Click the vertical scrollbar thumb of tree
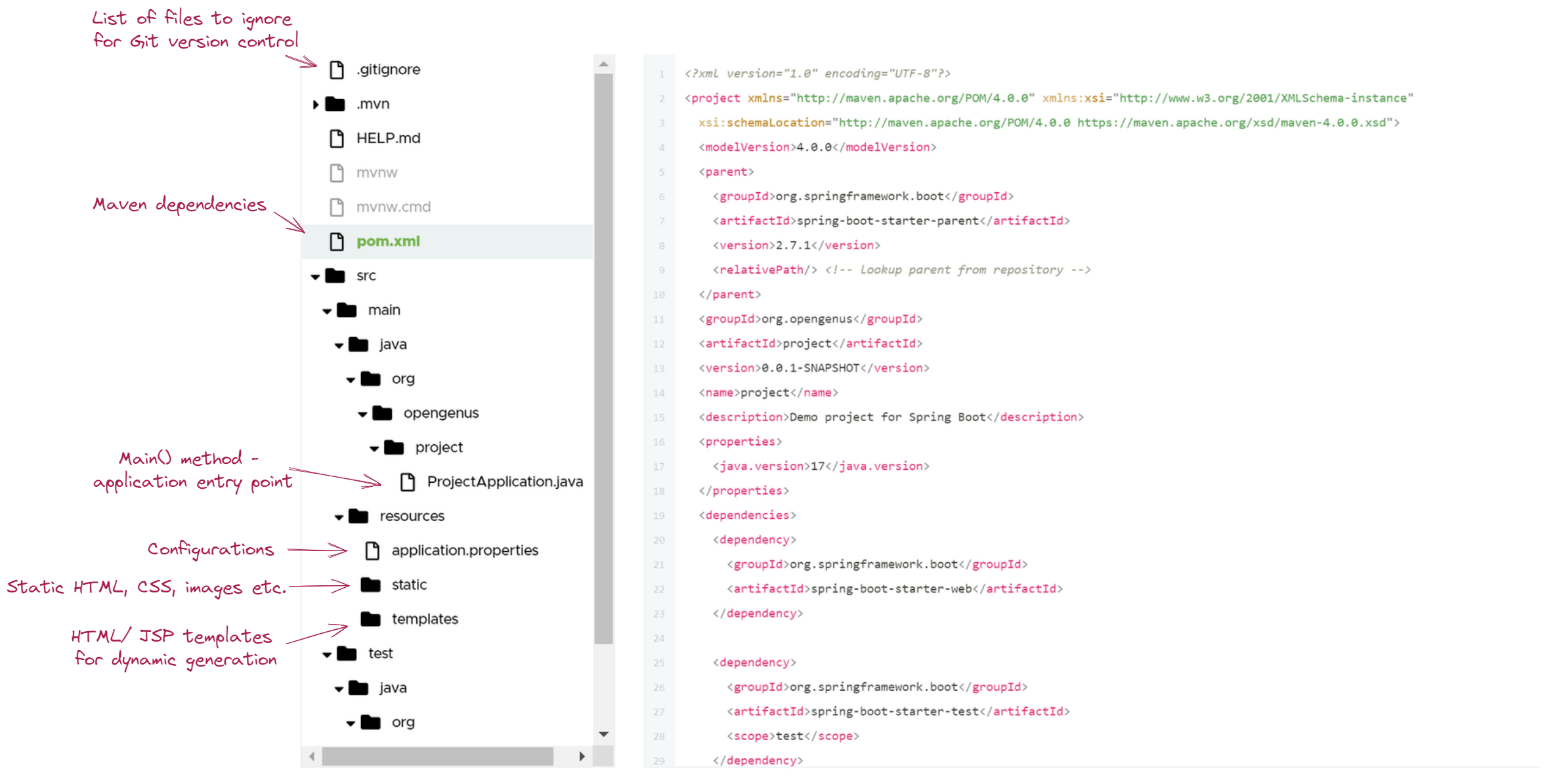The image size is (1546, 784). (x=603, y=358)
